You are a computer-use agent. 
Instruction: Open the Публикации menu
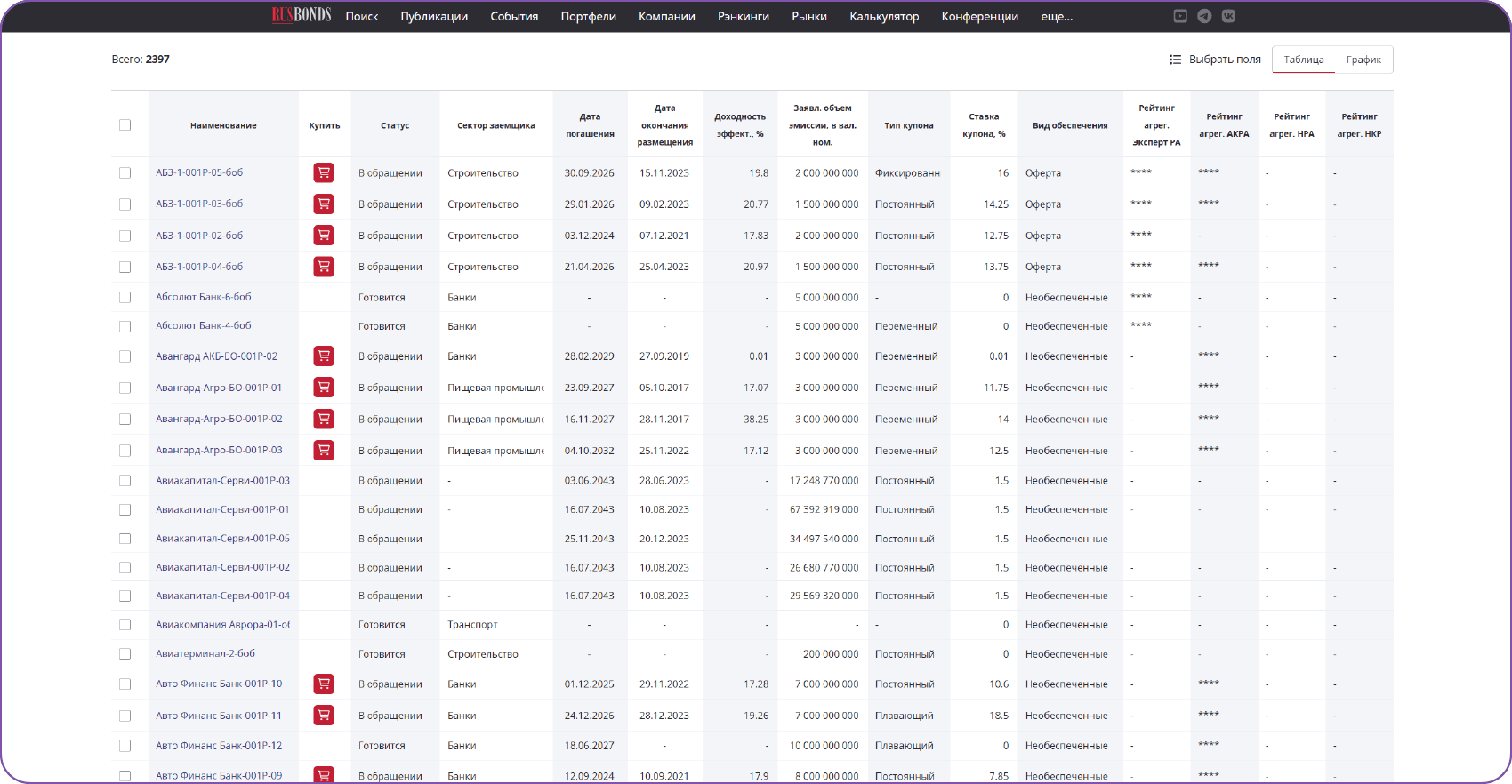pos(434,16)
